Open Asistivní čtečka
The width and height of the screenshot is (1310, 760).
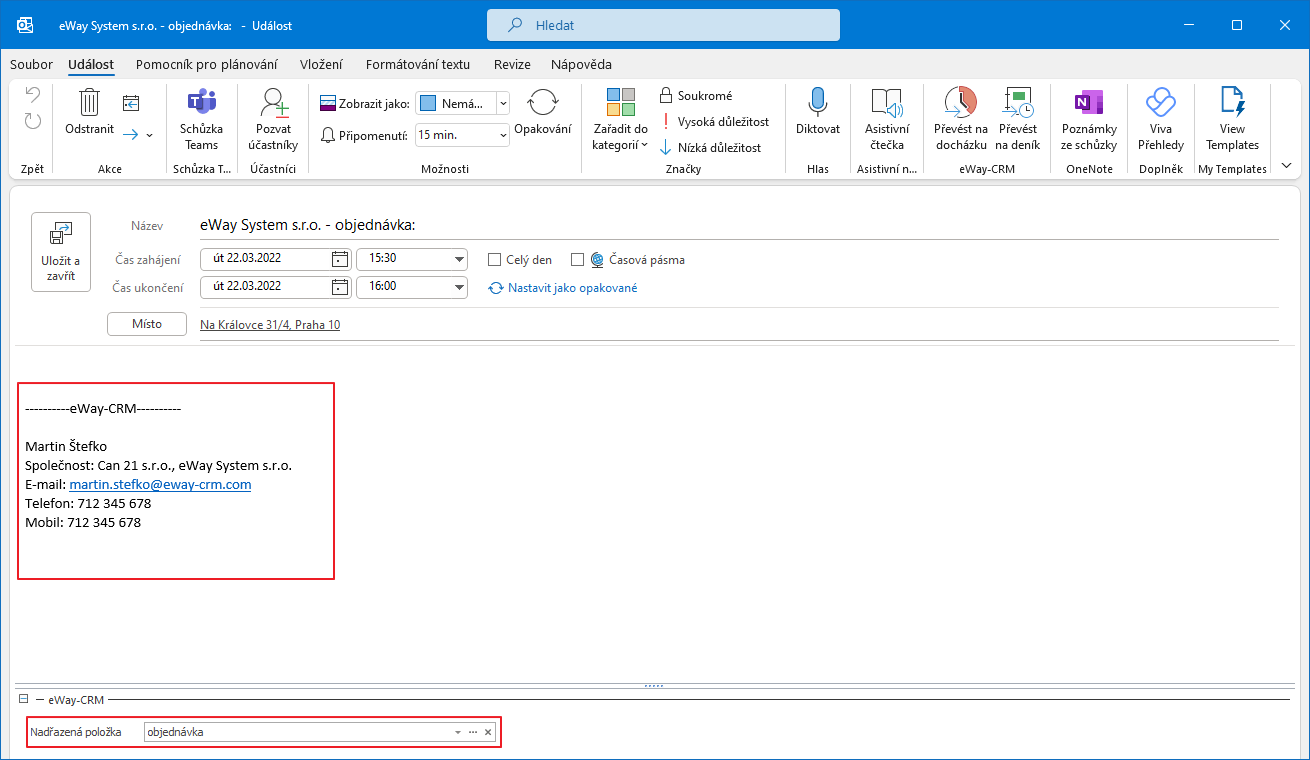[x=887, y=119]
